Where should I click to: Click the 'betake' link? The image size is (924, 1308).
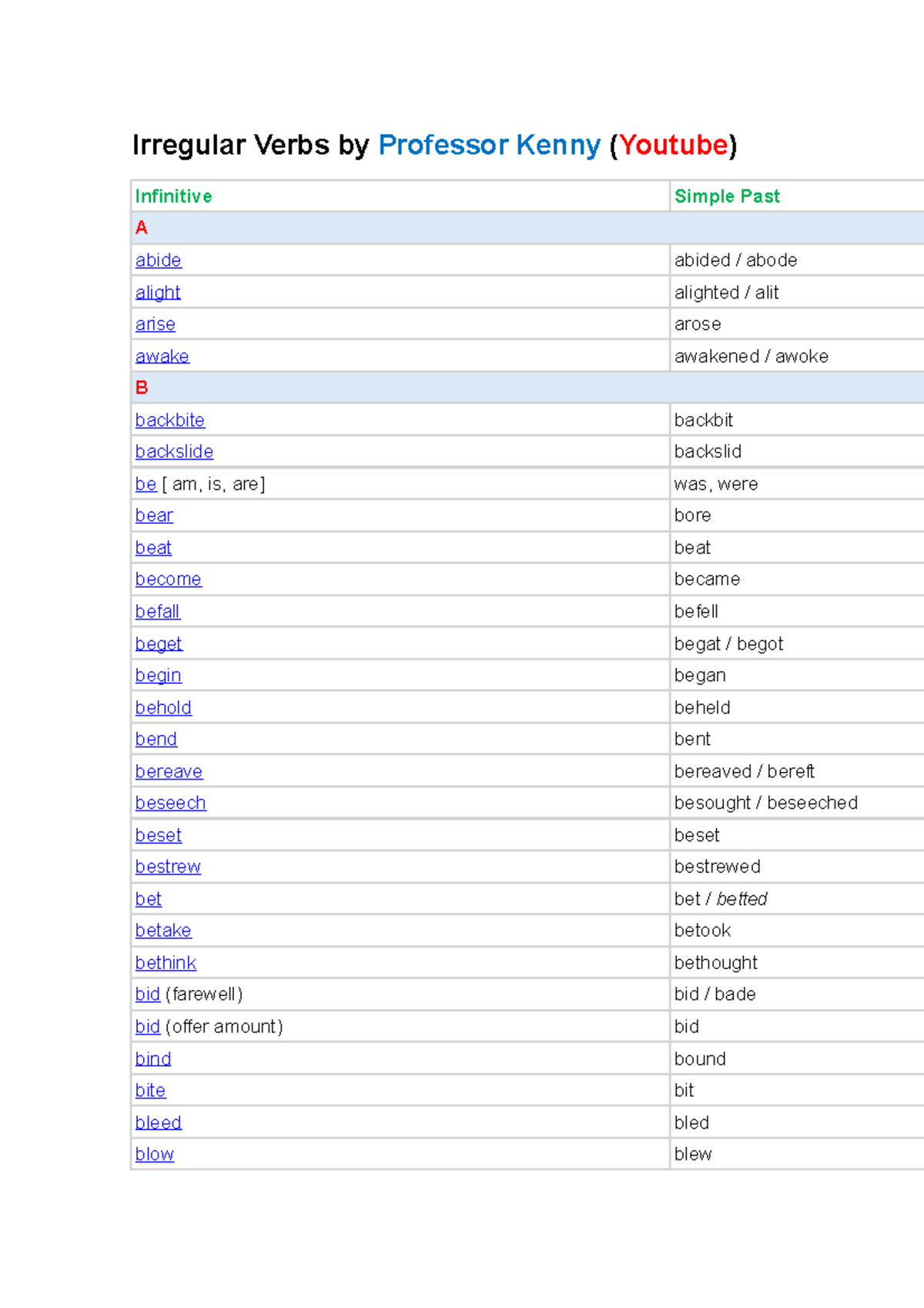click(x=163, y=931)
